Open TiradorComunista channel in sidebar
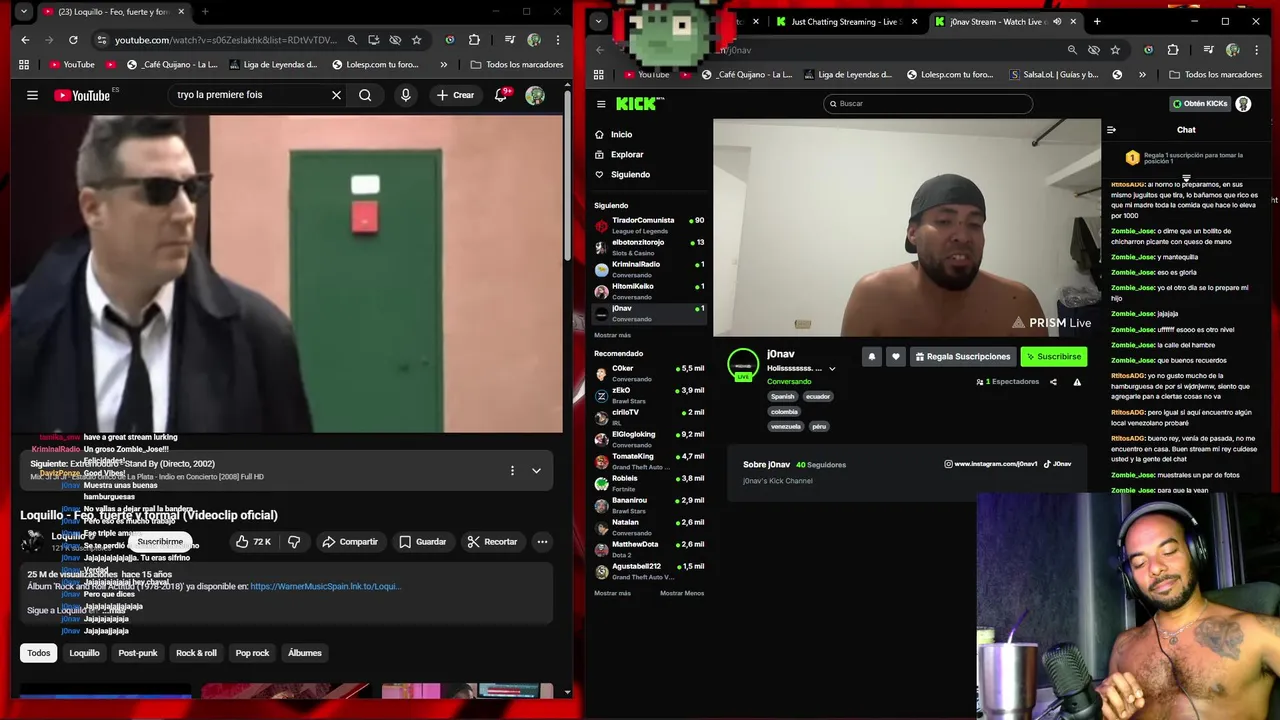1280x720 pixels. (x=649, y=225)
